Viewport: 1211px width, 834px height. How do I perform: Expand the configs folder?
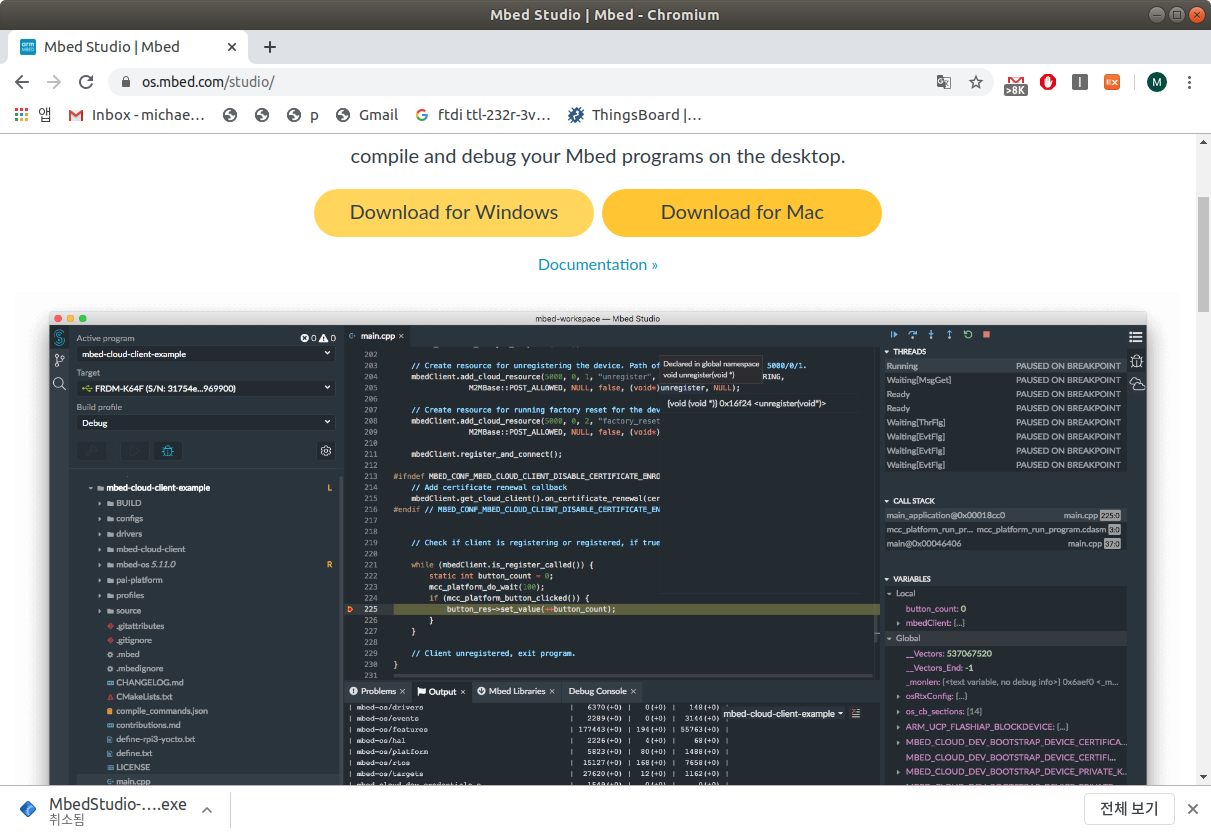click(x=100, y=518)
